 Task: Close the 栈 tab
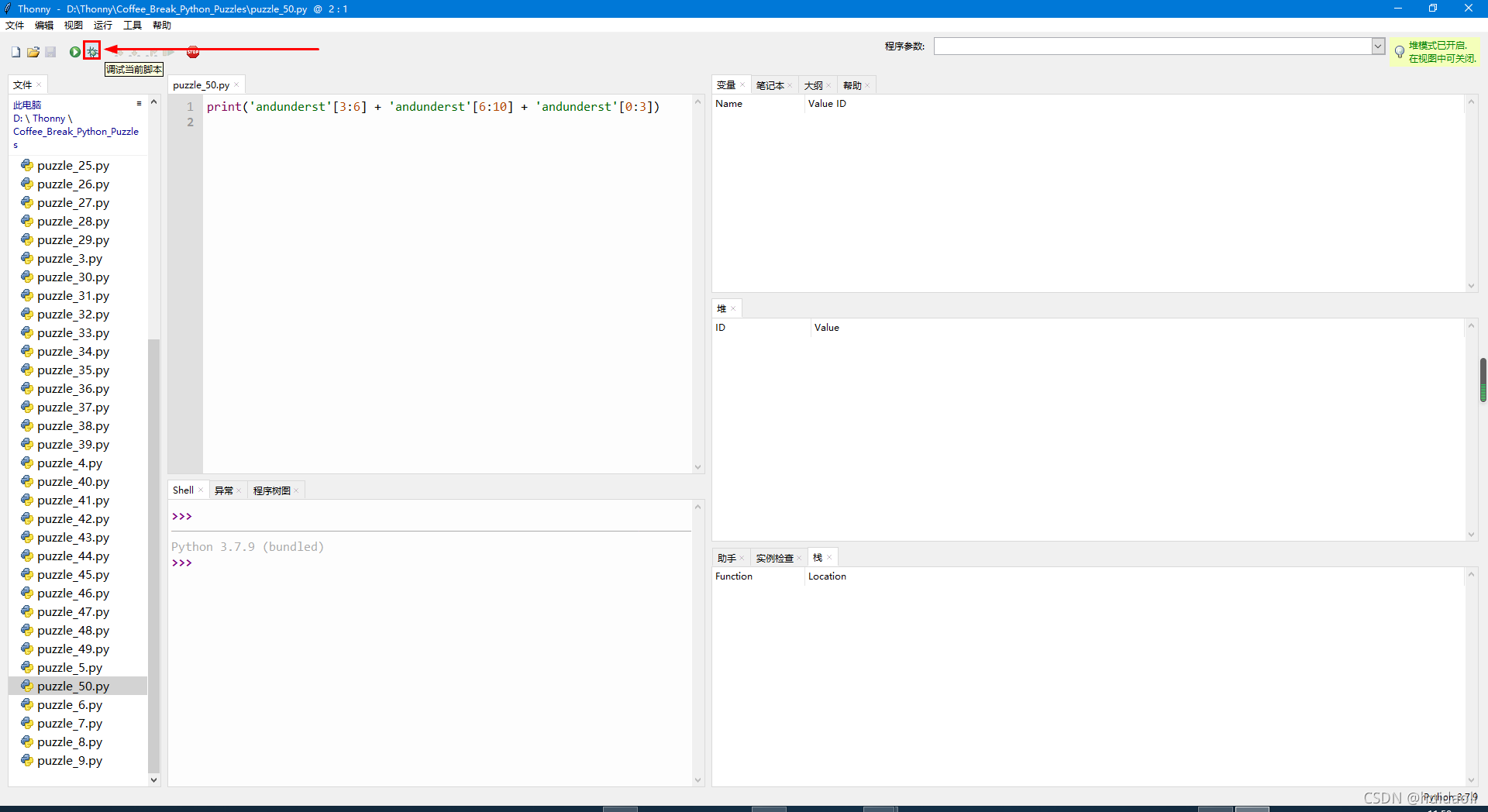pyautogui.click(x=829, y=558)
